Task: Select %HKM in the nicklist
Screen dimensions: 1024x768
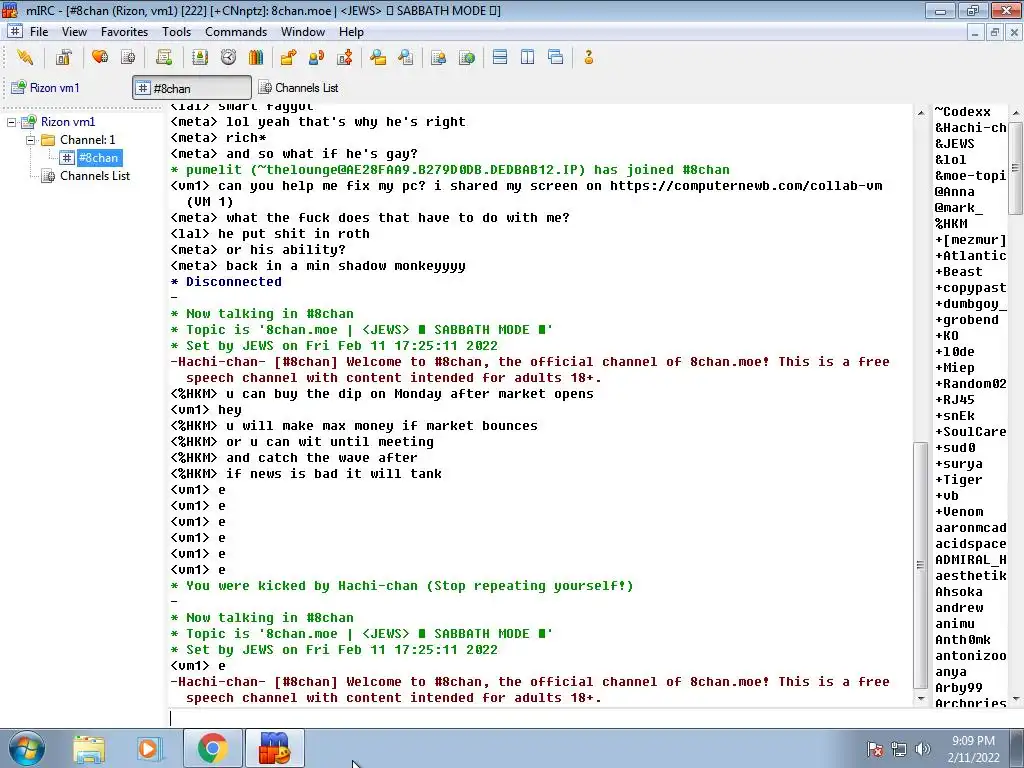Action: (x=951, y=224)
